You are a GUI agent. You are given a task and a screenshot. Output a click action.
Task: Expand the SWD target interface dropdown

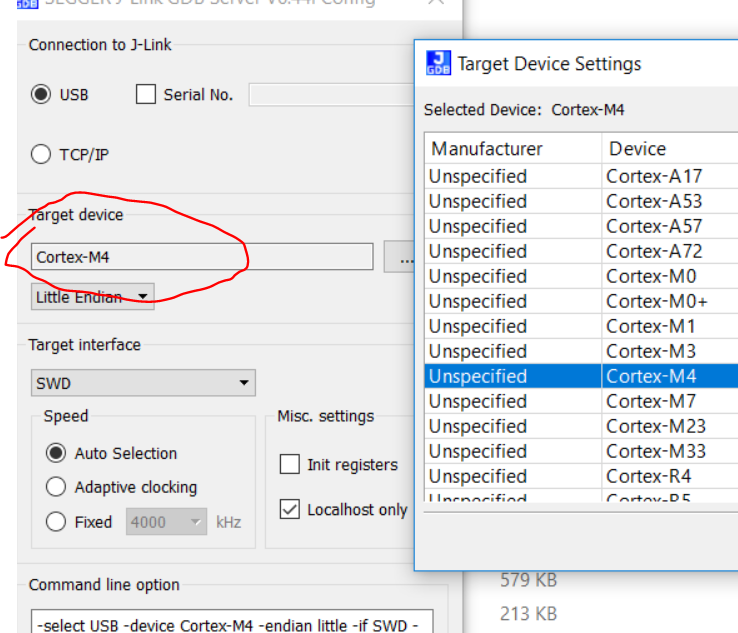pos(143,383)
